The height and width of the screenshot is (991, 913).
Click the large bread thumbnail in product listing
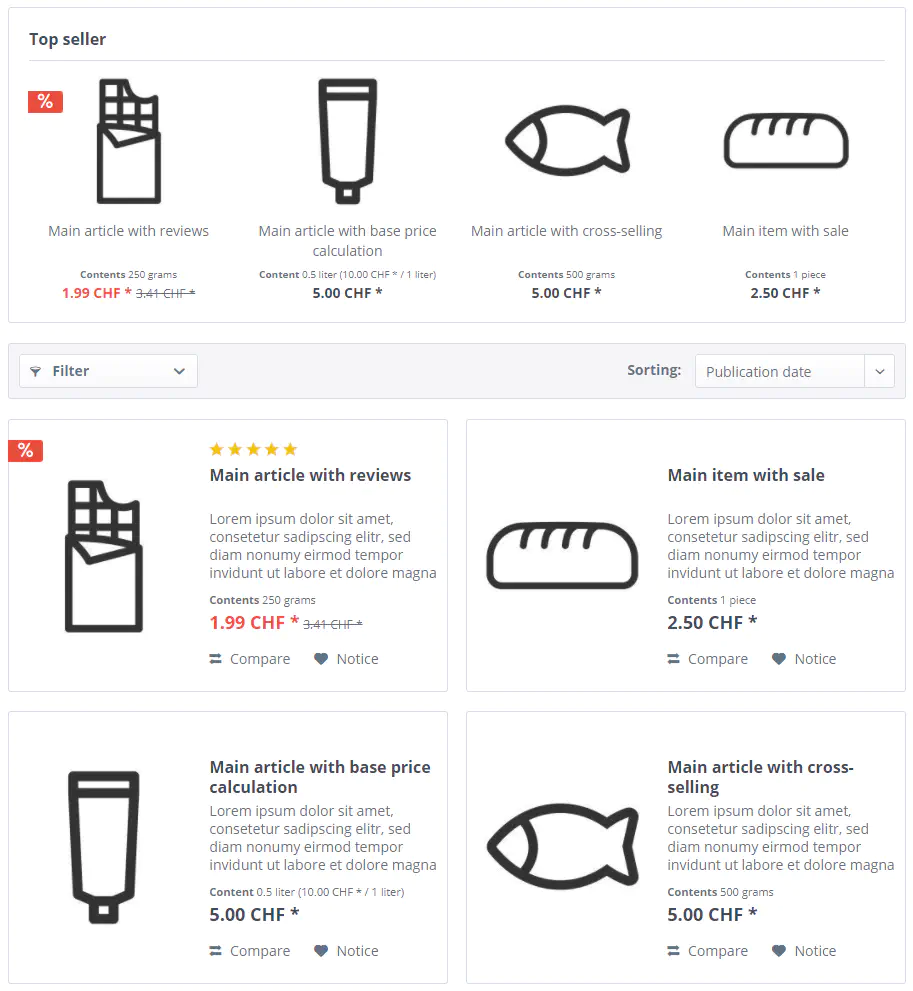(562, 555)
